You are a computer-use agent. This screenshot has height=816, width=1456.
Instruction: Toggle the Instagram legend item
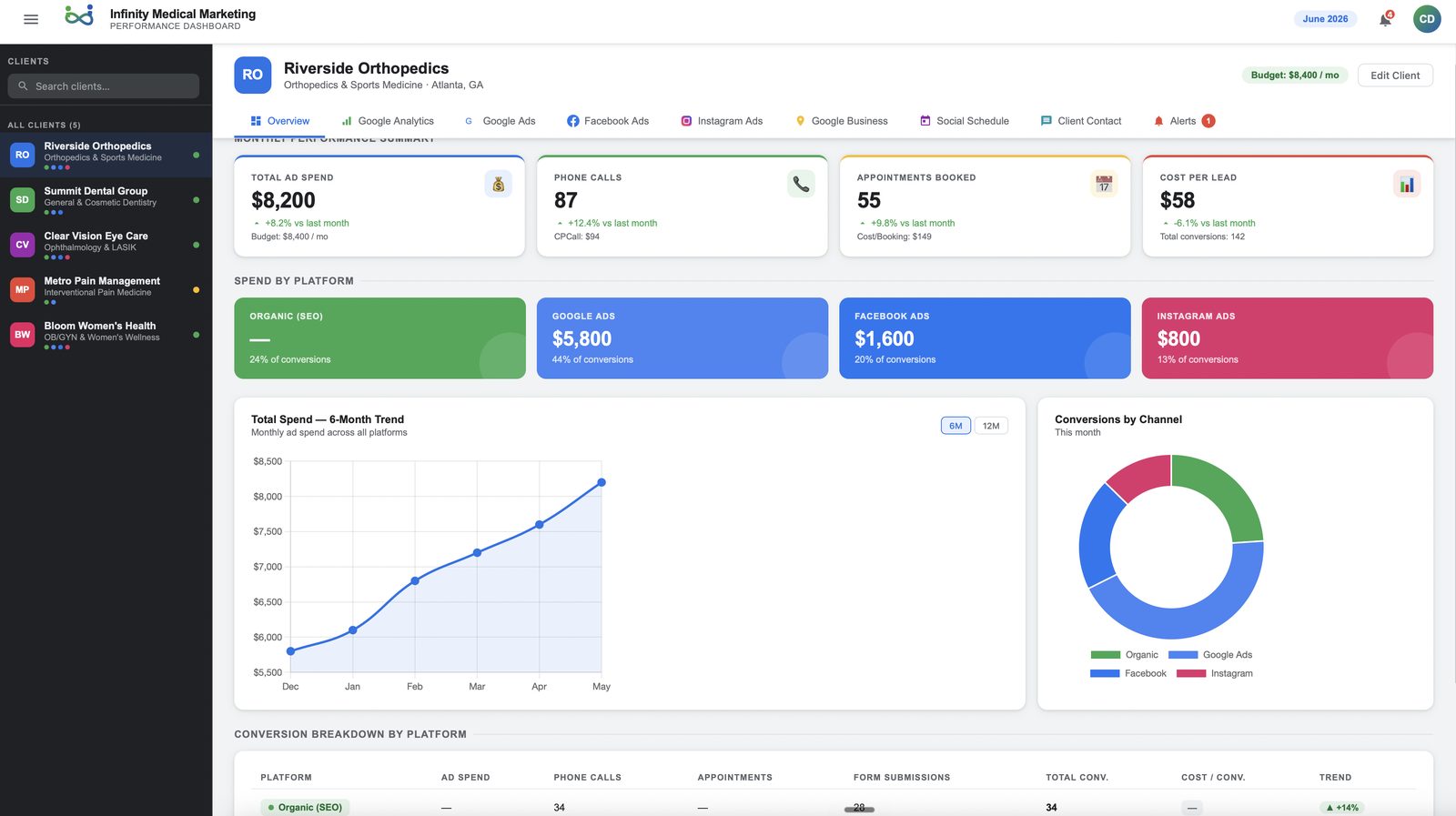click(1215, 673)
